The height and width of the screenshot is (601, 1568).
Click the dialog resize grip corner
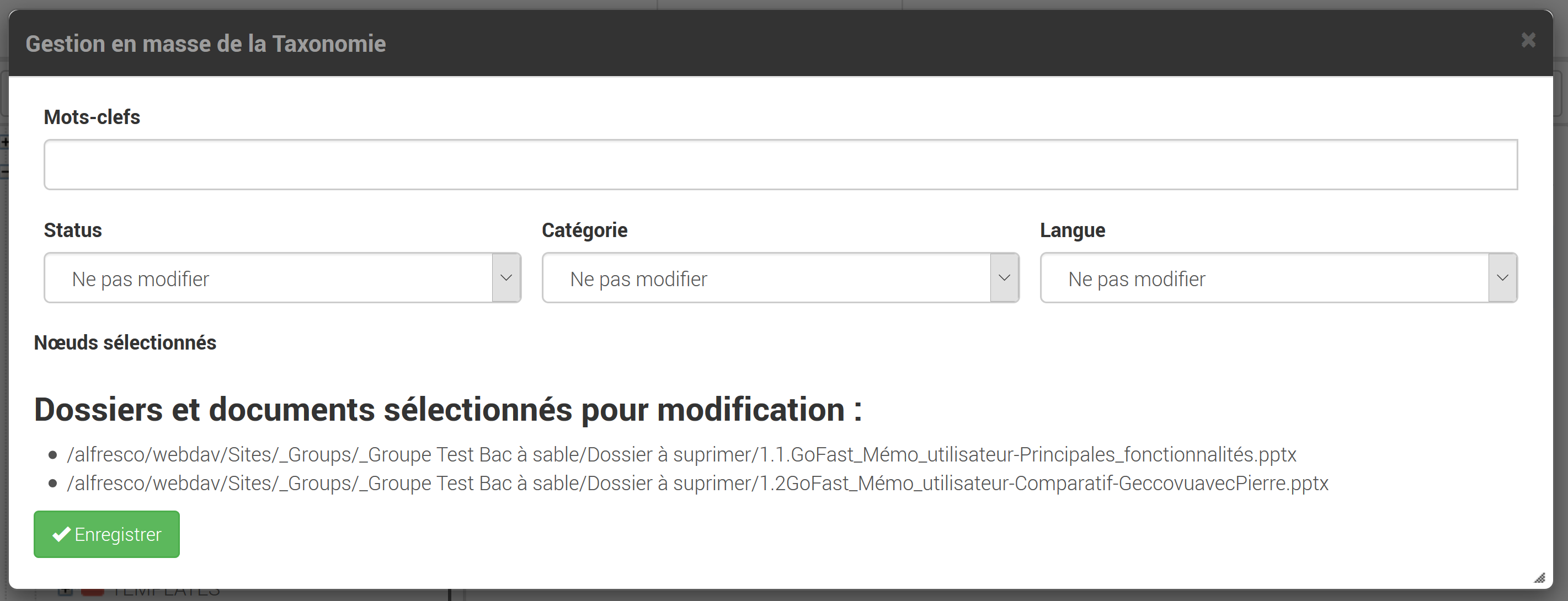click(x=1539, y=578)
